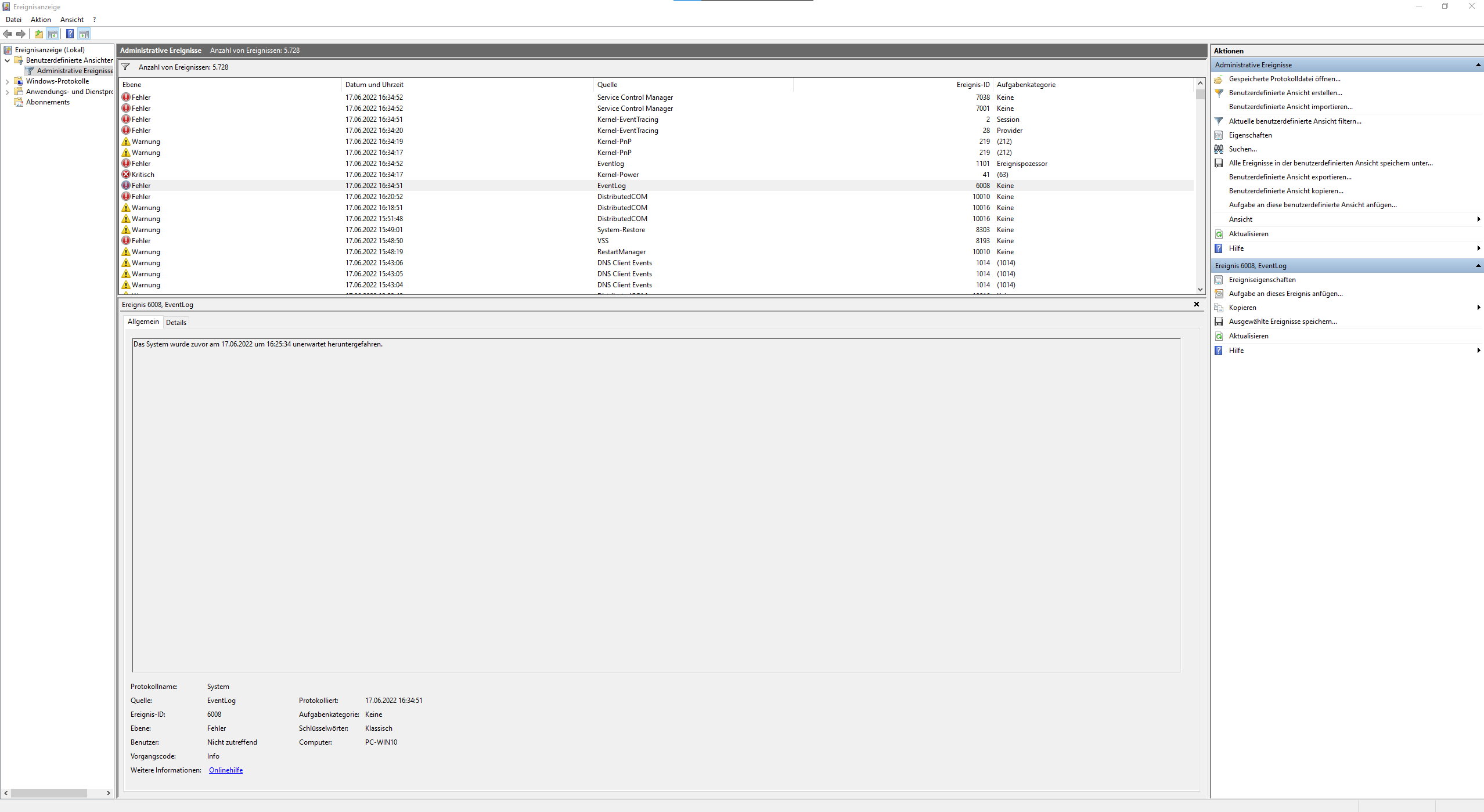Click Benutzerdefinierte Ansicht erstellen action

pos(1285,93)
